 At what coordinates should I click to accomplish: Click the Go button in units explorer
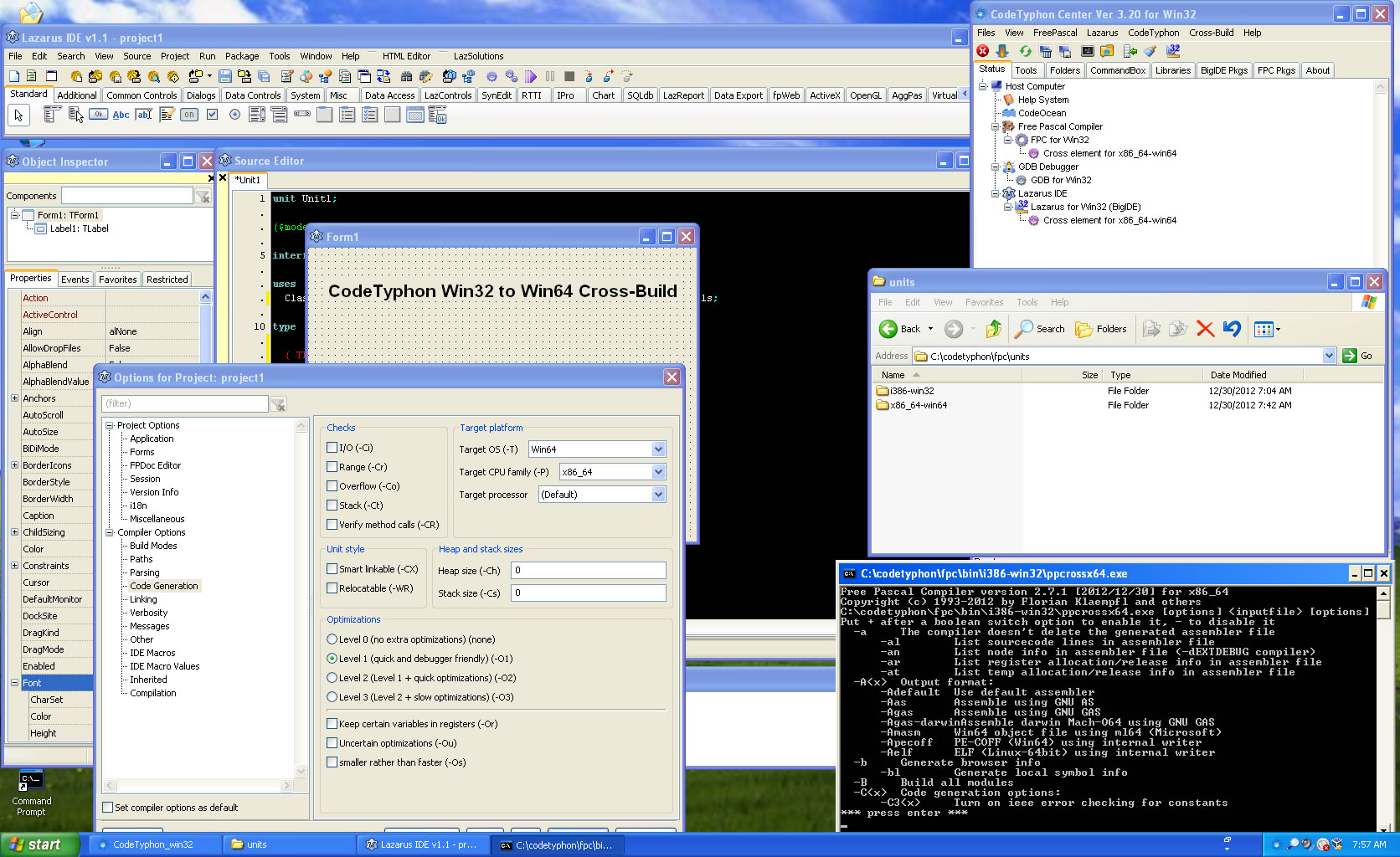click(1358, 356)
